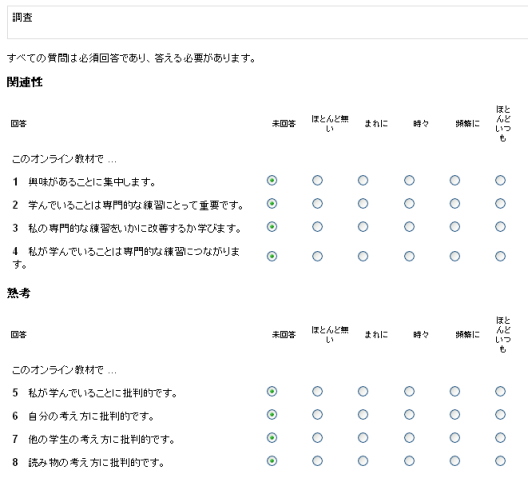Viewport: 528px width, 478px height.
Task: Select 頻繁に for question 6
Action: 455,415
